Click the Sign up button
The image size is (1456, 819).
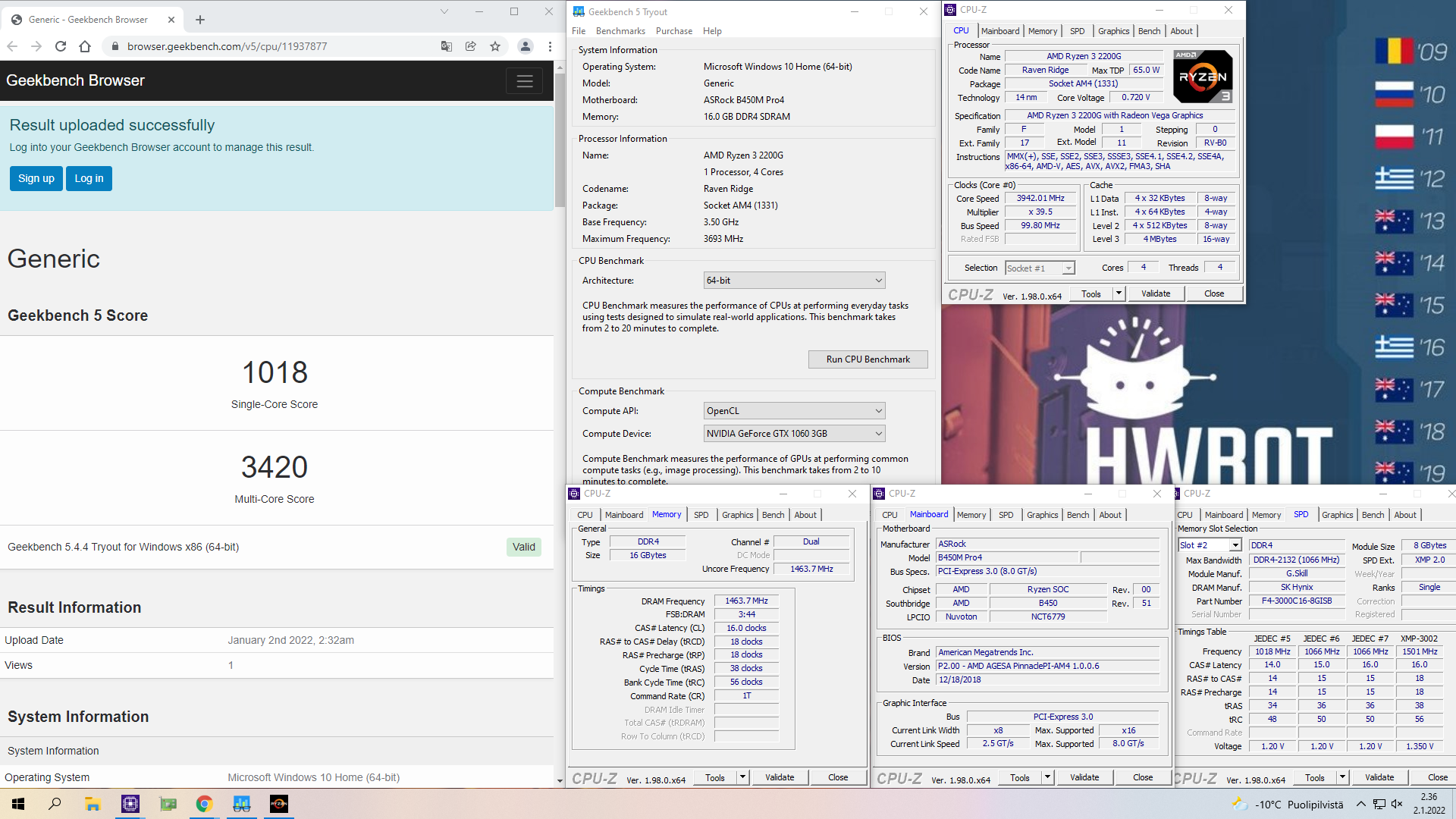[36, 178]
